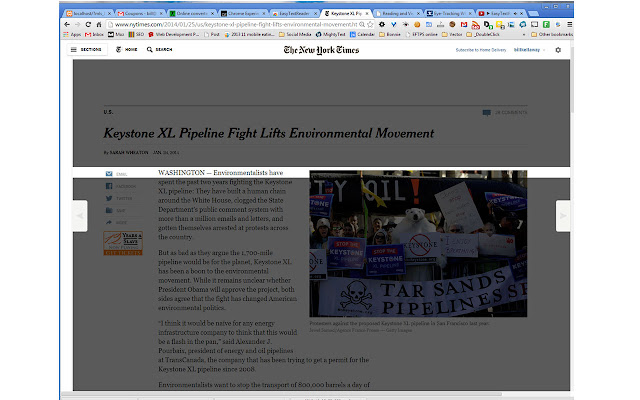Open the Inbox bookmark

[94, 35]
